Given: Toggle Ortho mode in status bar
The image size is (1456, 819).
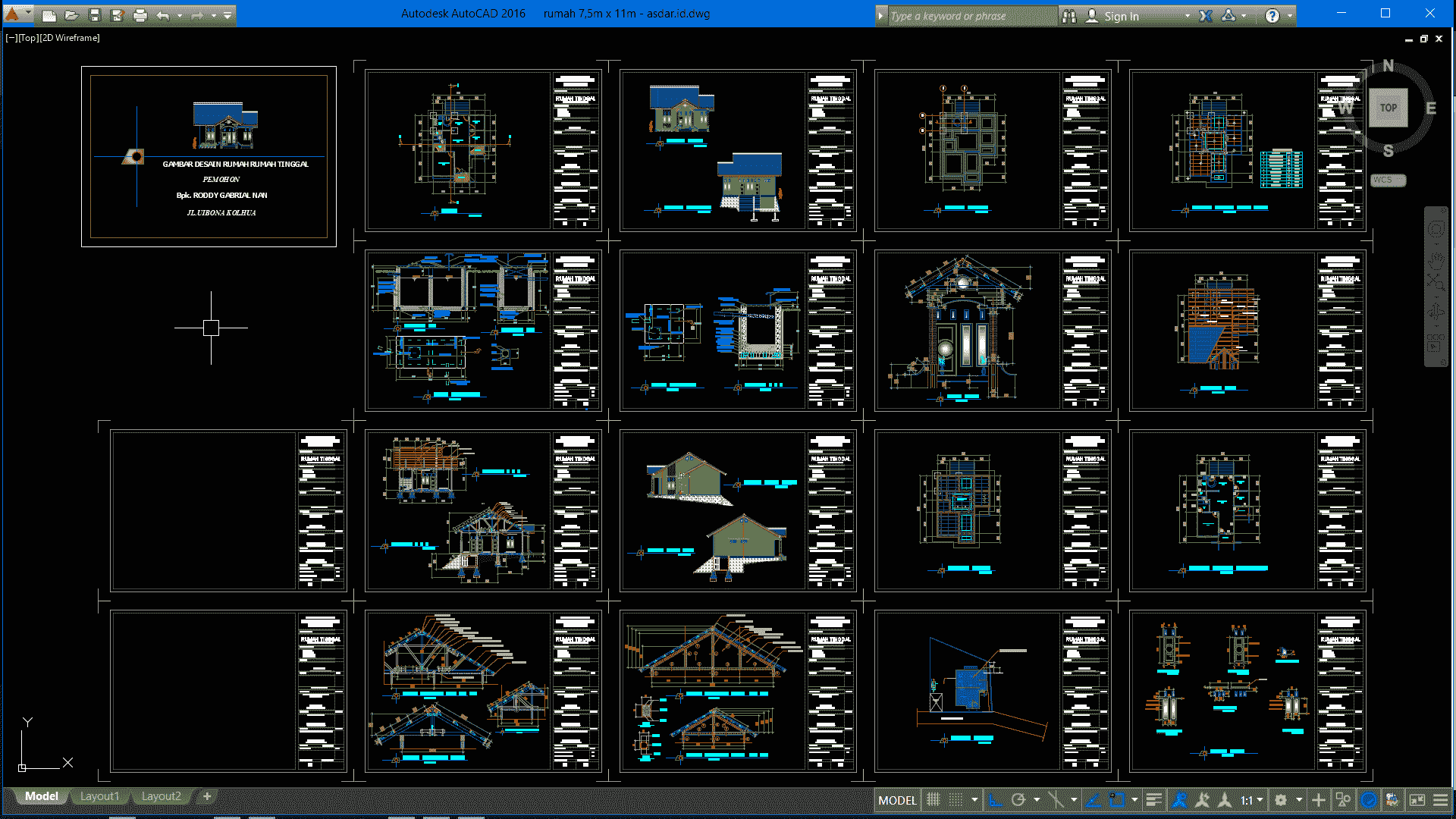Looking at the screenshot, I should pos(996,800).
